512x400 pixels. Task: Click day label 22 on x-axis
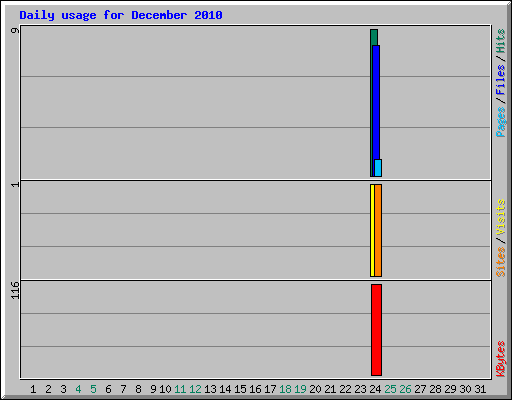point(345,389)
